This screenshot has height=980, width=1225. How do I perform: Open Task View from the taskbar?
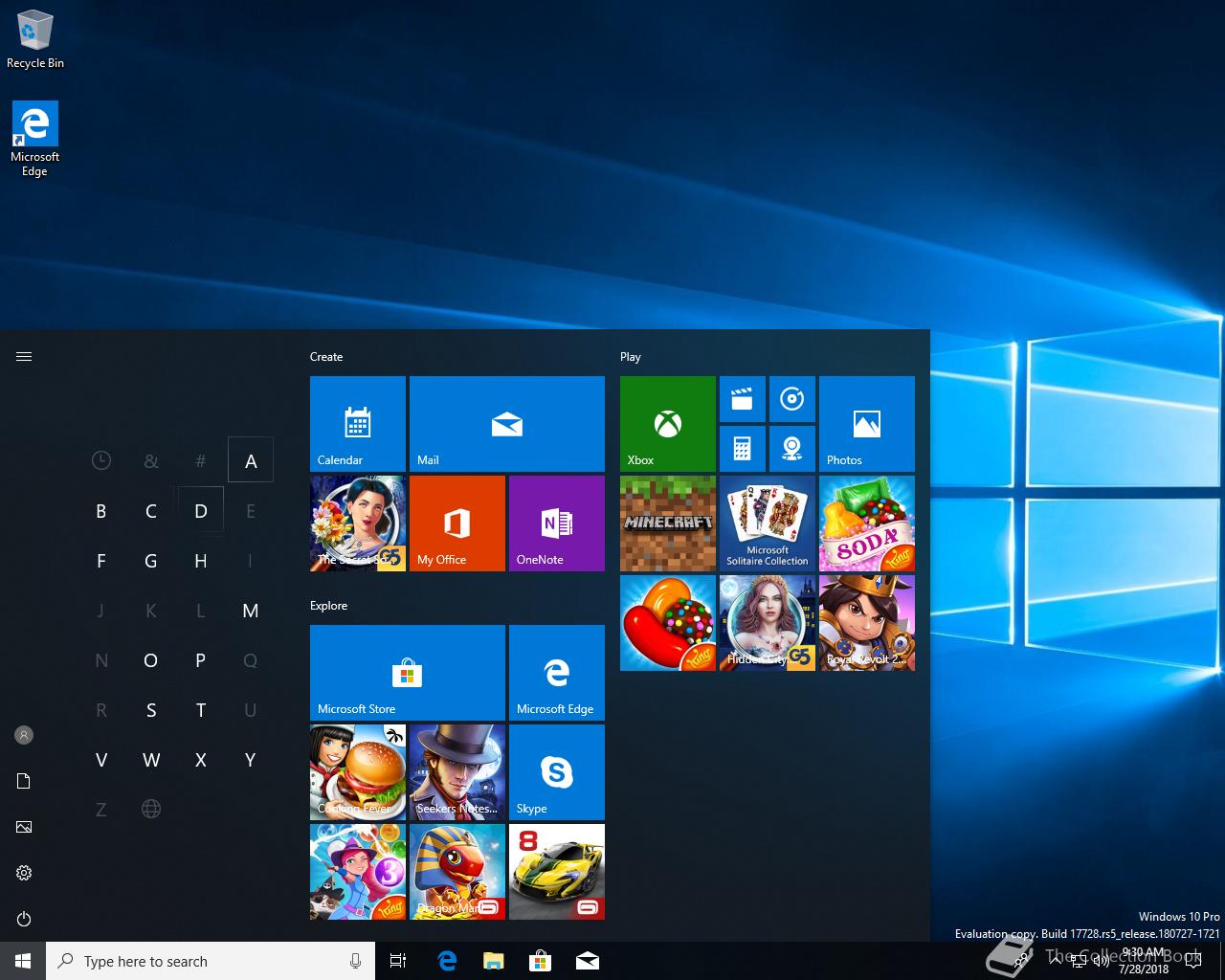point(398,961)
